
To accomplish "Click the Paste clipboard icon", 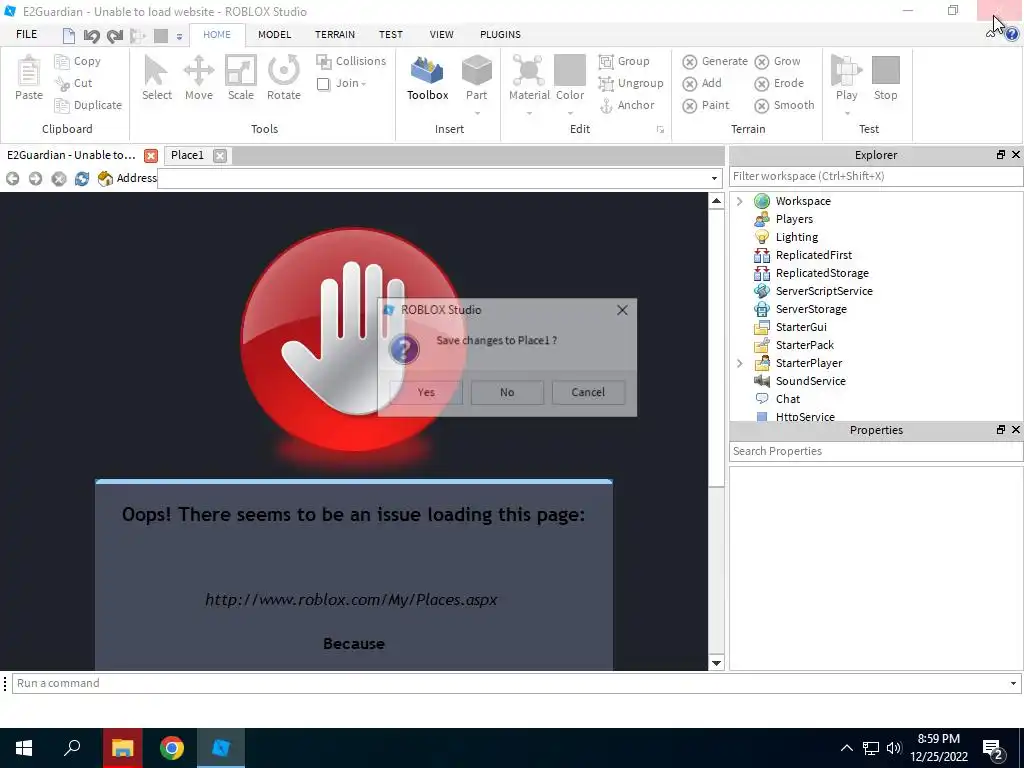I will pyautogui.click(x=29, y=71).
